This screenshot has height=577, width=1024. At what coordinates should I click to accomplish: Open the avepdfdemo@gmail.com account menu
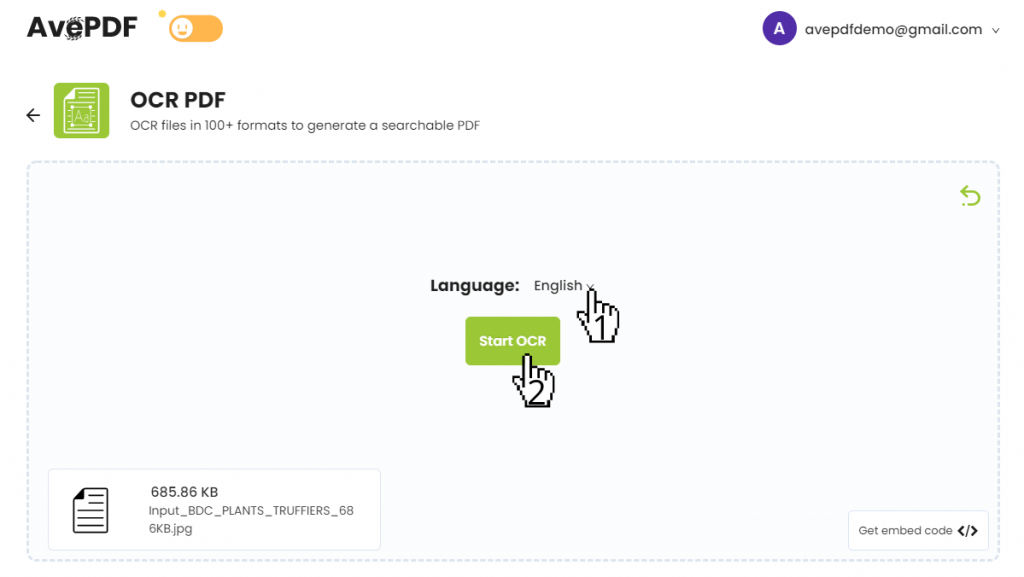click(893, 30)
